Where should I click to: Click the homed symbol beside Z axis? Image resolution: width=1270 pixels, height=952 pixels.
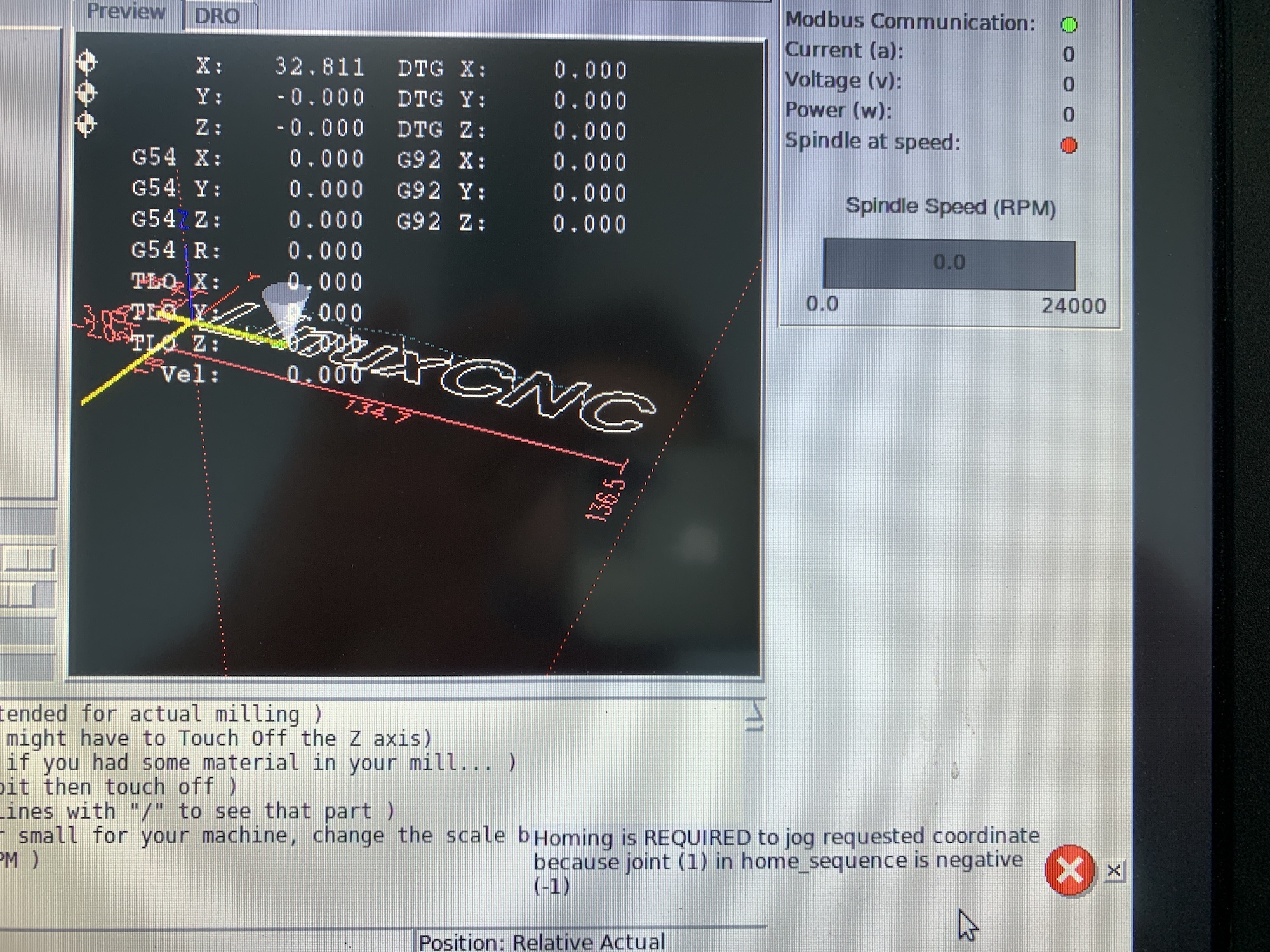(87, 124)
